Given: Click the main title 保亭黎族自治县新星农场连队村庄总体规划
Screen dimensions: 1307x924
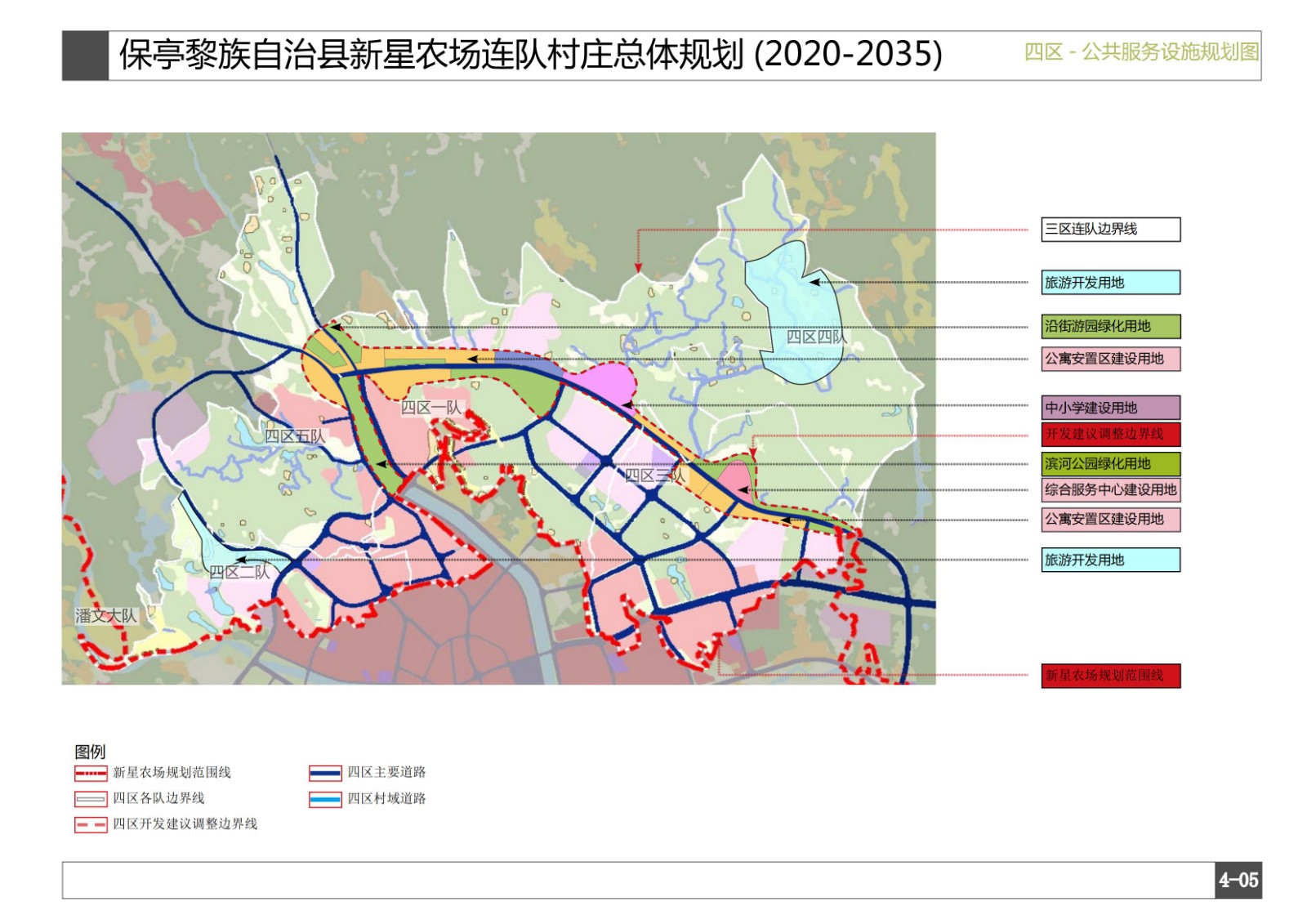Looking at the screenshot, I should [x=431, y=55].
